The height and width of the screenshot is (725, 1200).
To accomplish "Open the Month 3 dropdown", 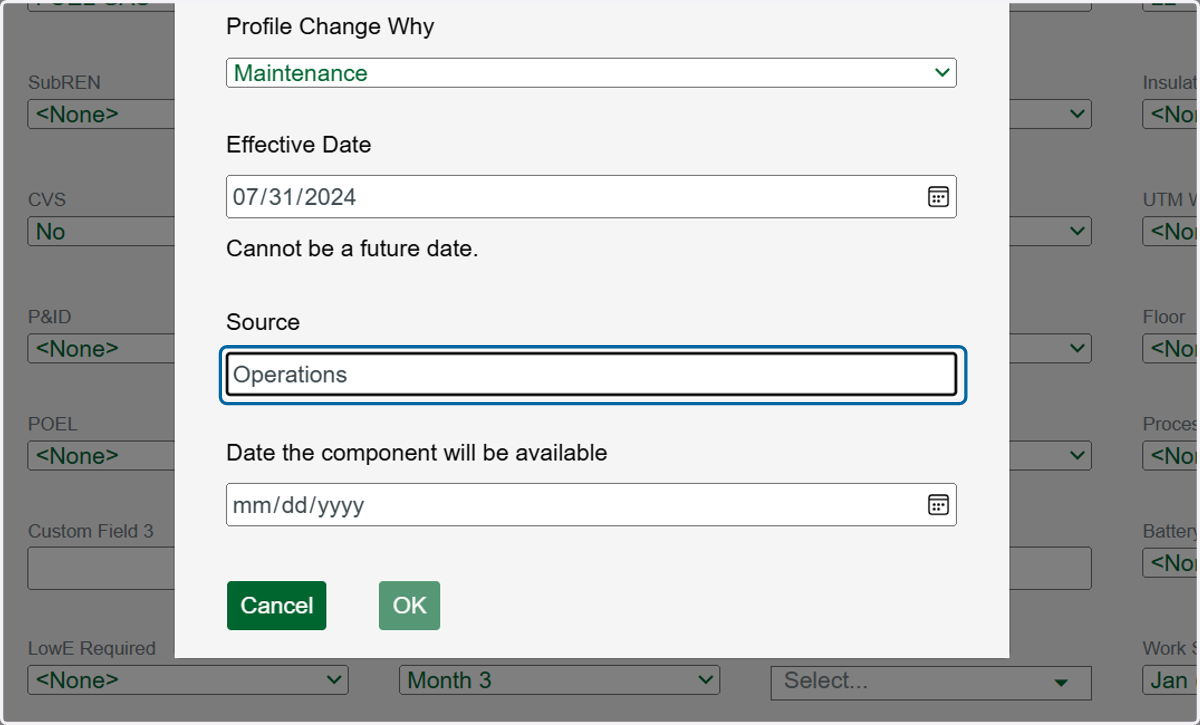I will coord(559,680).
